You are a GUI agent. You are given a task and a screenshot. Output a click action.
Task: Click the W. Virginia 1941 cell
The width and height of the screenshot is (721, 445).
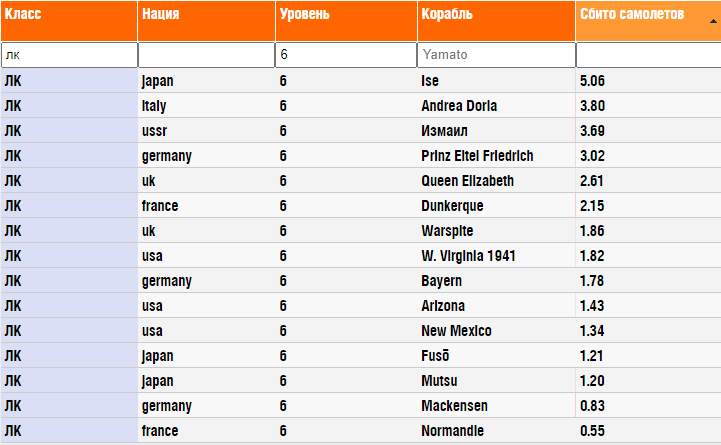pos(496,256)
